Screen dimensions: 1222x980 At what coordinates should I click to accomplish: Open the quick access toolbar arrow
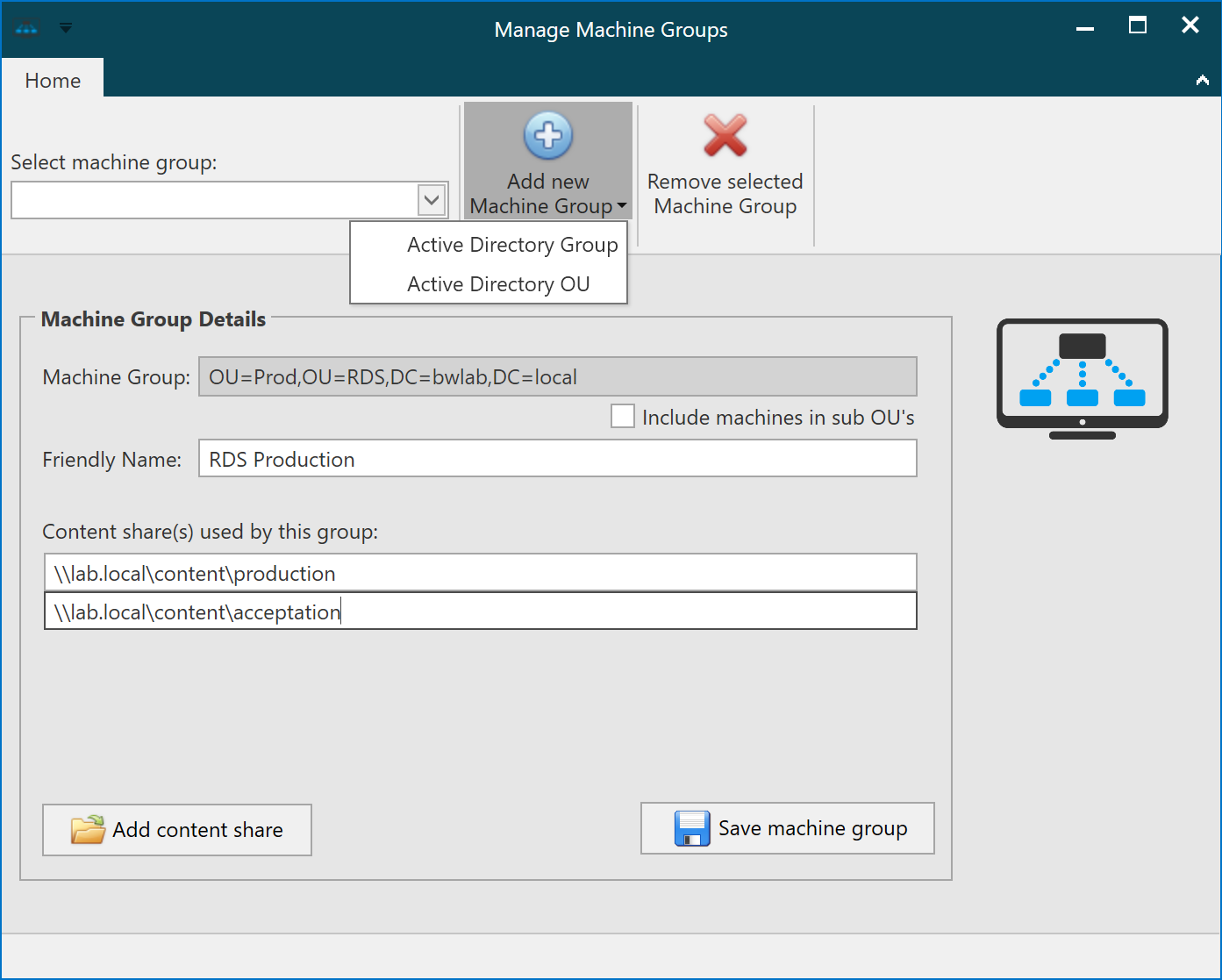(66, 28)
